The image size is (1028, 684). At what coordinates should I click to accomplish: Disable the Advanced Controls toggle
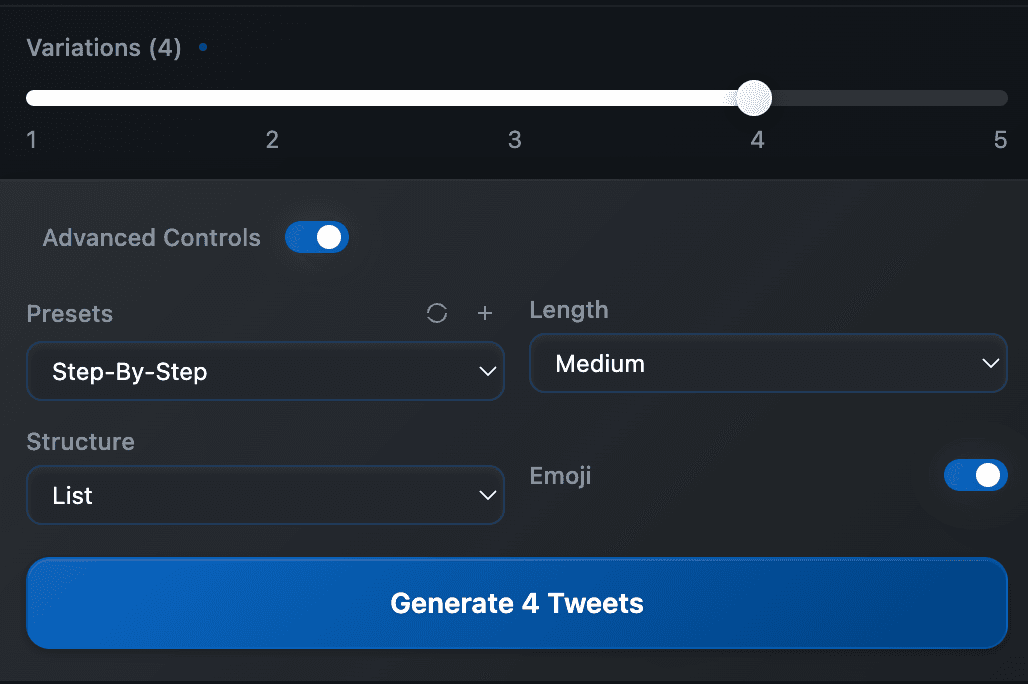pyautogui.click(x=317, y=237)
